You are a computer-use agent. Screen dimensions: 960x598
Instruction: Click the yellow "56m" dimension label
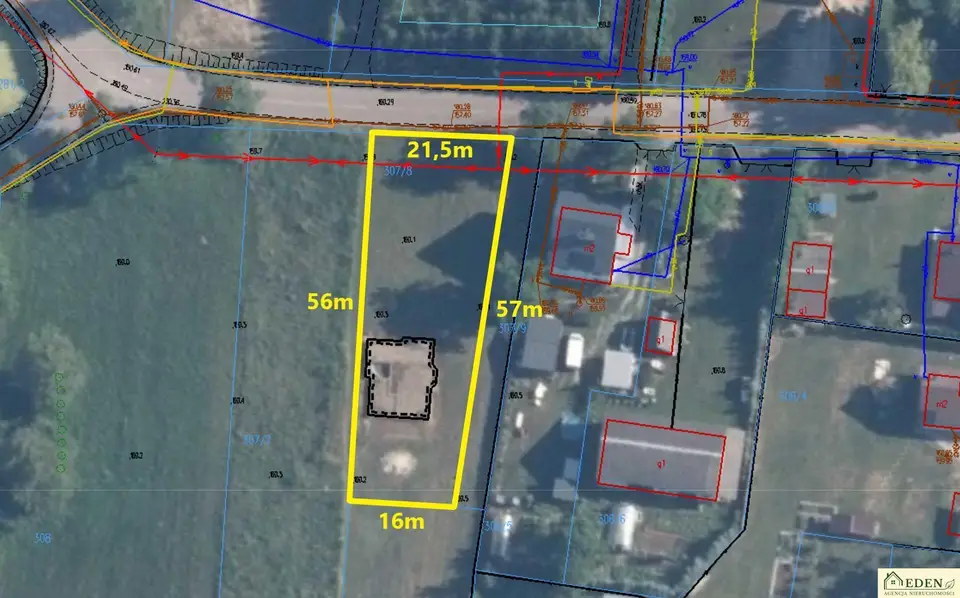(x=330, y=301)
